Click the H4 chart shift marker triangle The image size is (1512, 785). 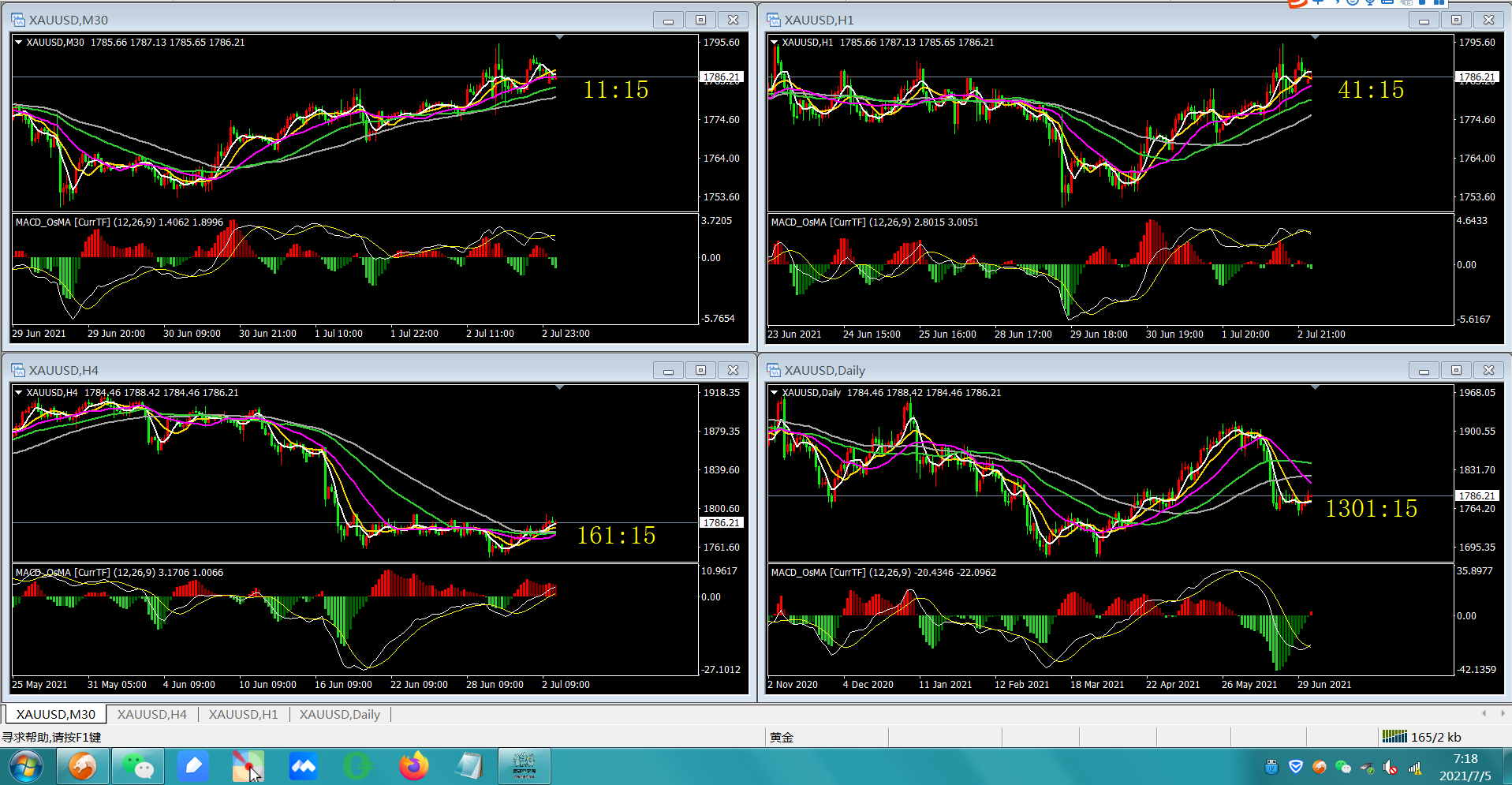tap(559, 387)
